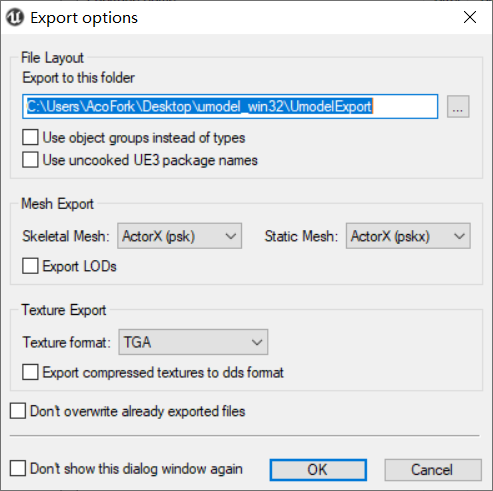493x491 pixels.
Task: Toggle Export LODs checkbox
Action: click(x=30, y=266)
